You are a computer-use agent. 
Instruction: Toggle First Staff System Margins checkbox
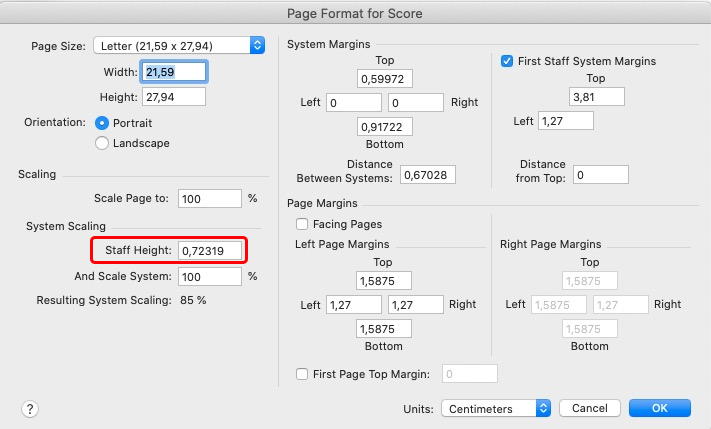coord(506,61)
